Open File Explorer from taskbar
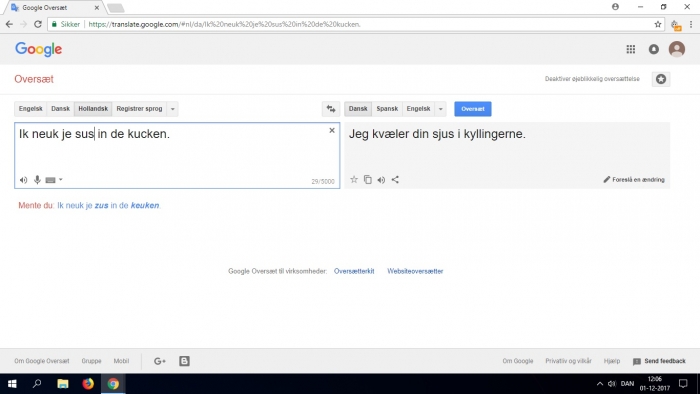This screenshot has width=700, height=394. [x=62, y=384]
